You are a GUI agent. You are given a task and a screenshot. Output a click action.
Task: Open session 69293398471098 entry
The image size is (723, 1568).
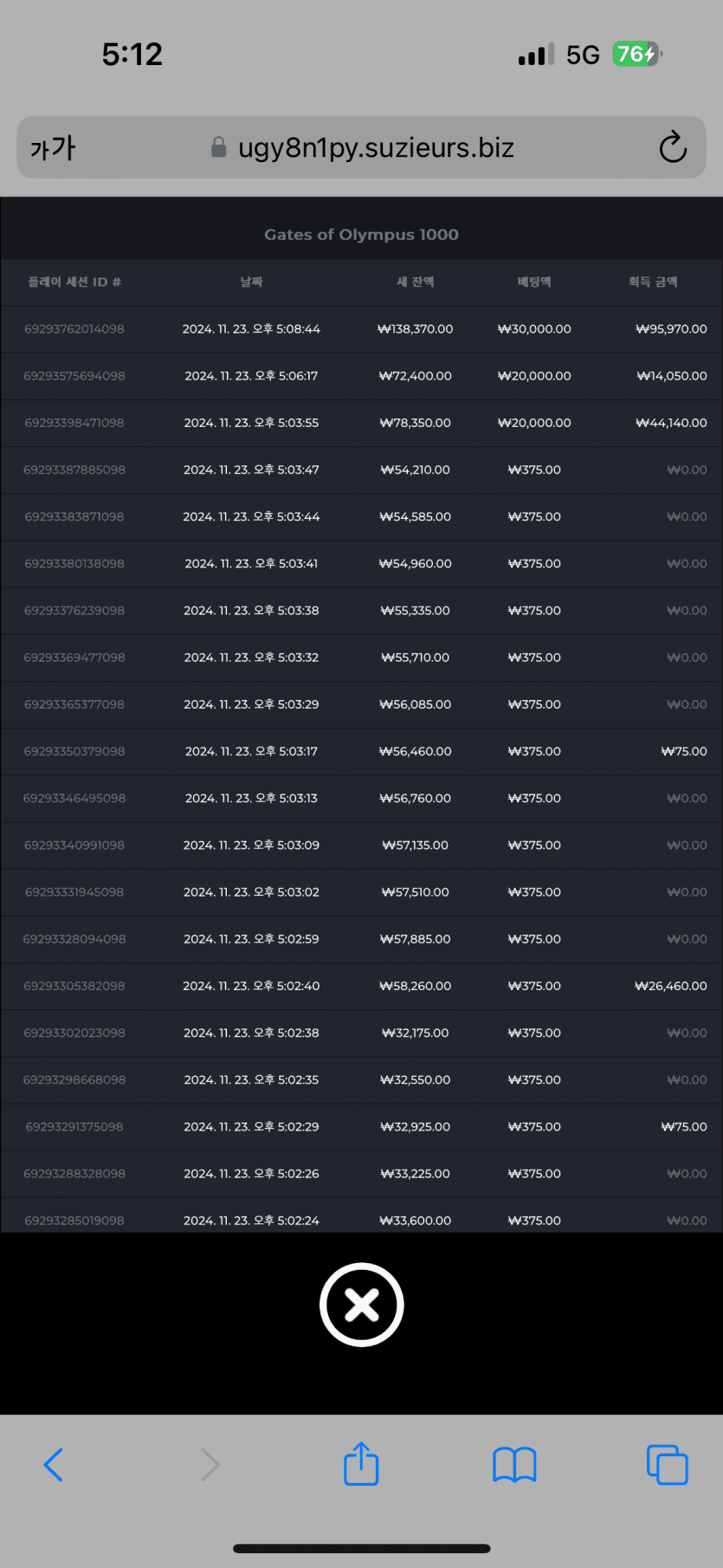point(74,423)
